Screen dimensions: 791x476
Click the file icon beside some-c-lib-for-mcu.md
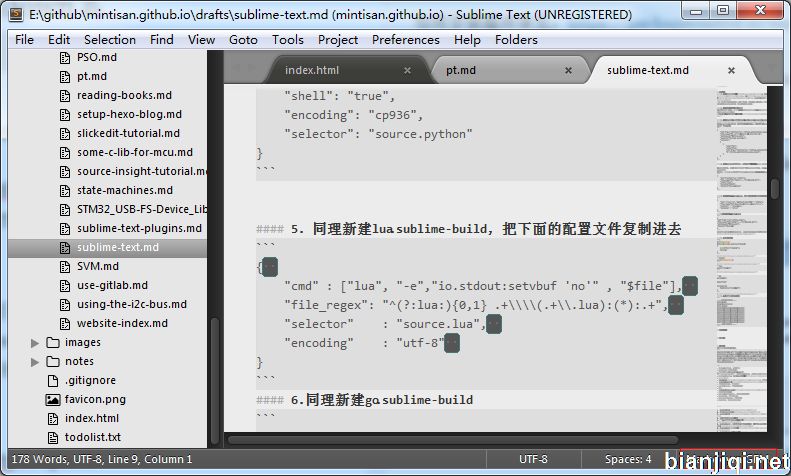pyautogui.click(x=65, y=153)
